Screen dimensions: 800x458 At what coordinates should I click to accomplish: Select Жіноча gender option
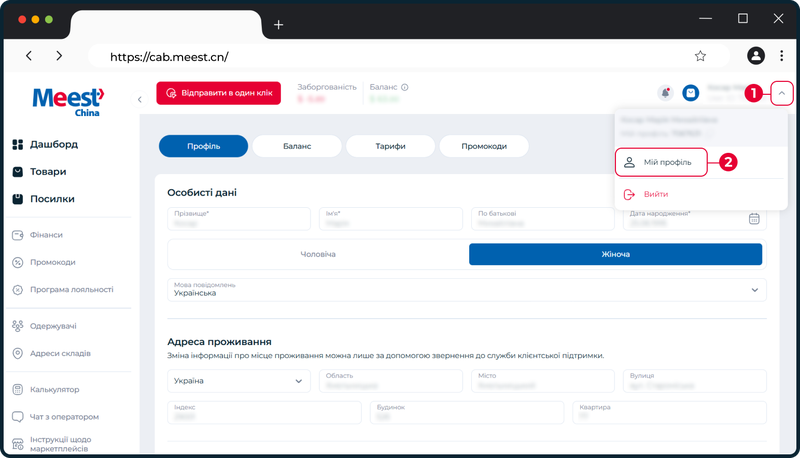click(x=615, y=254)
